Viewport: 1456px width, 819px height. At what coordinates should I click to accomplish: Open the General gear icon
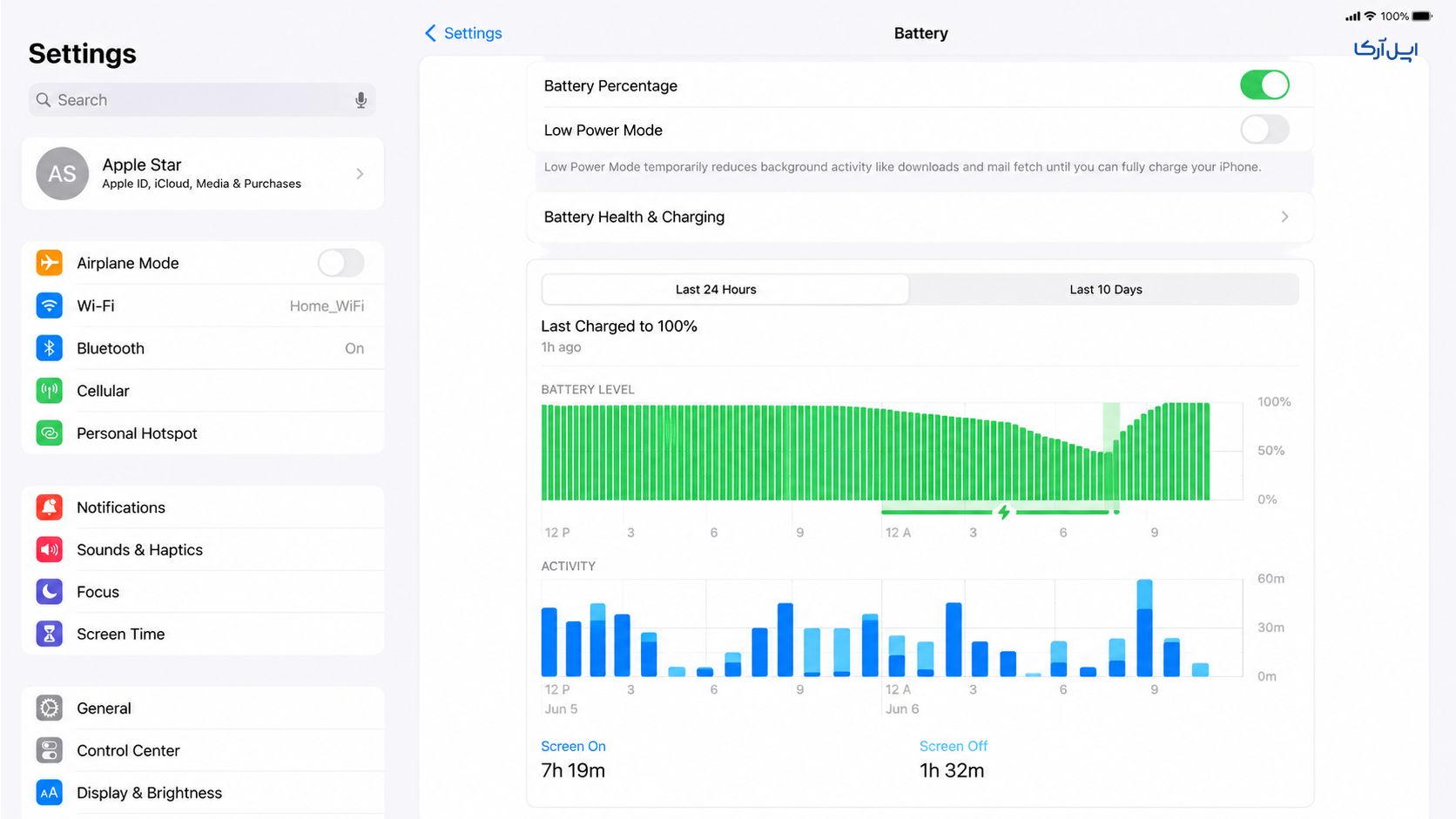(50, 708)
